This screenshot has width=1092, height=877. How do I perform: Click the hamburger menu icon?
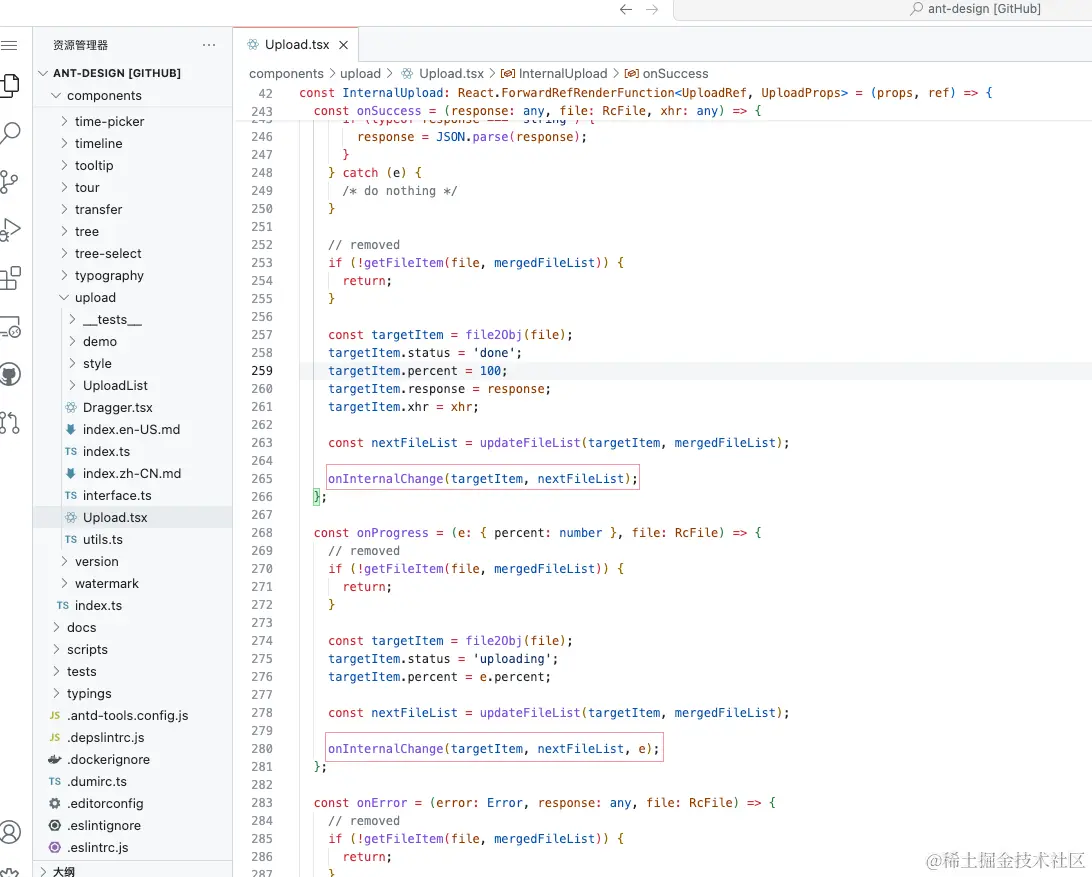[9, 45]
